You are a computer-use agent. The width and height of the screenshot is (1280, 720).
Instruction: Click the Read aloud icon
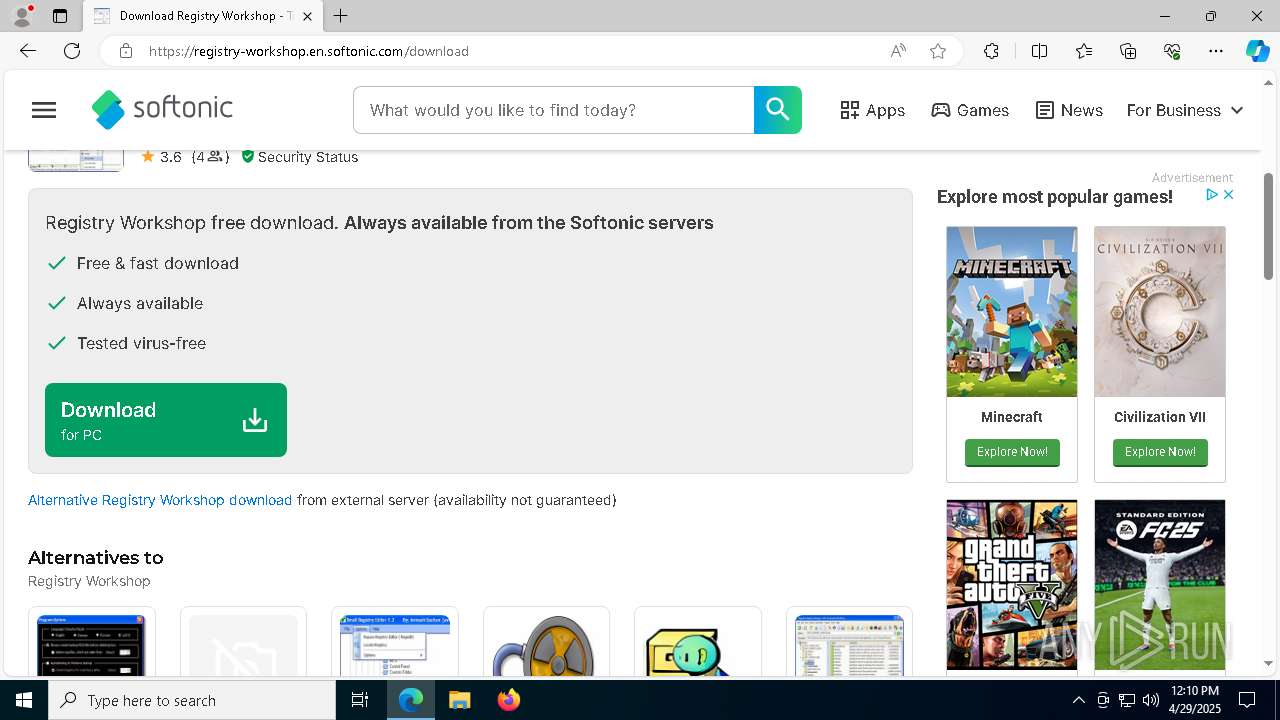[898, 51]
